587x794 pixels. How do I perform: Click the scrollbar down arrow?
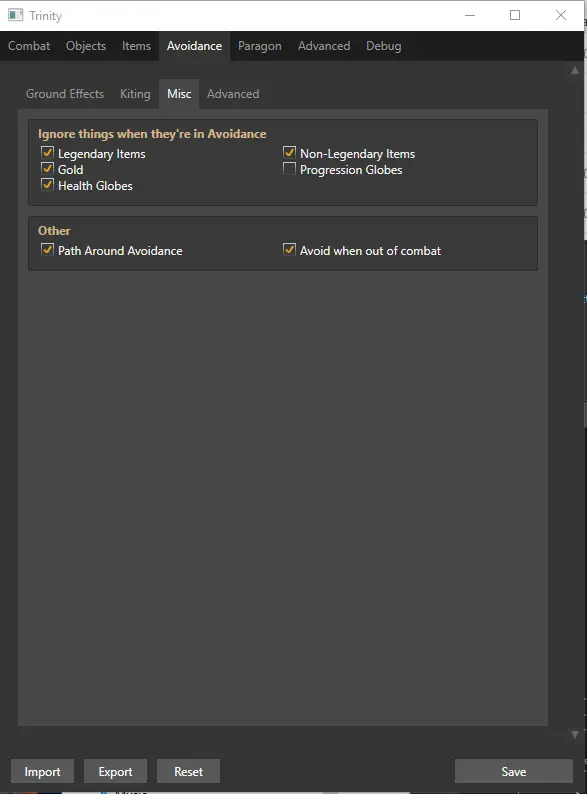[575, 734]
